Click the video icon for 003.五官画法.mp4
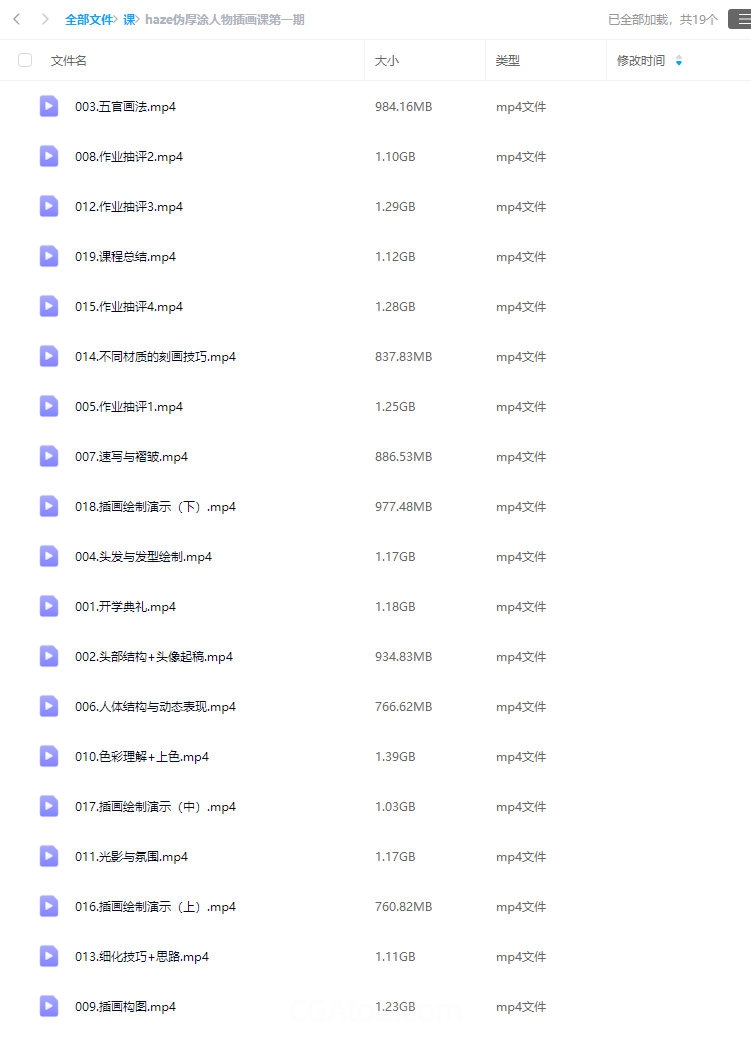 (x=48, y=106)
